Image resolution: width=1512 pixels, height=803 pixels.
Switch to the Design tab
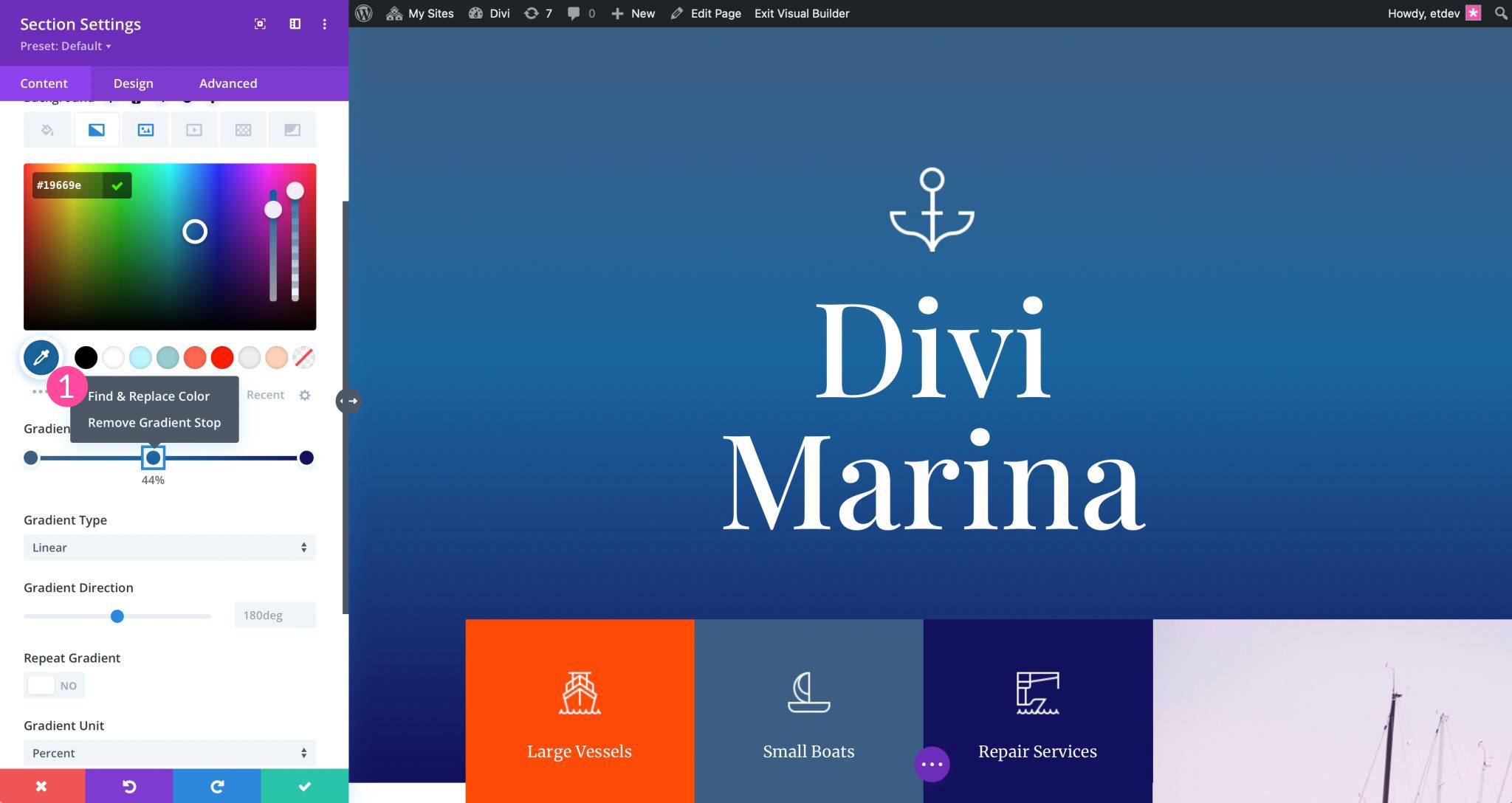click(133, 83)
